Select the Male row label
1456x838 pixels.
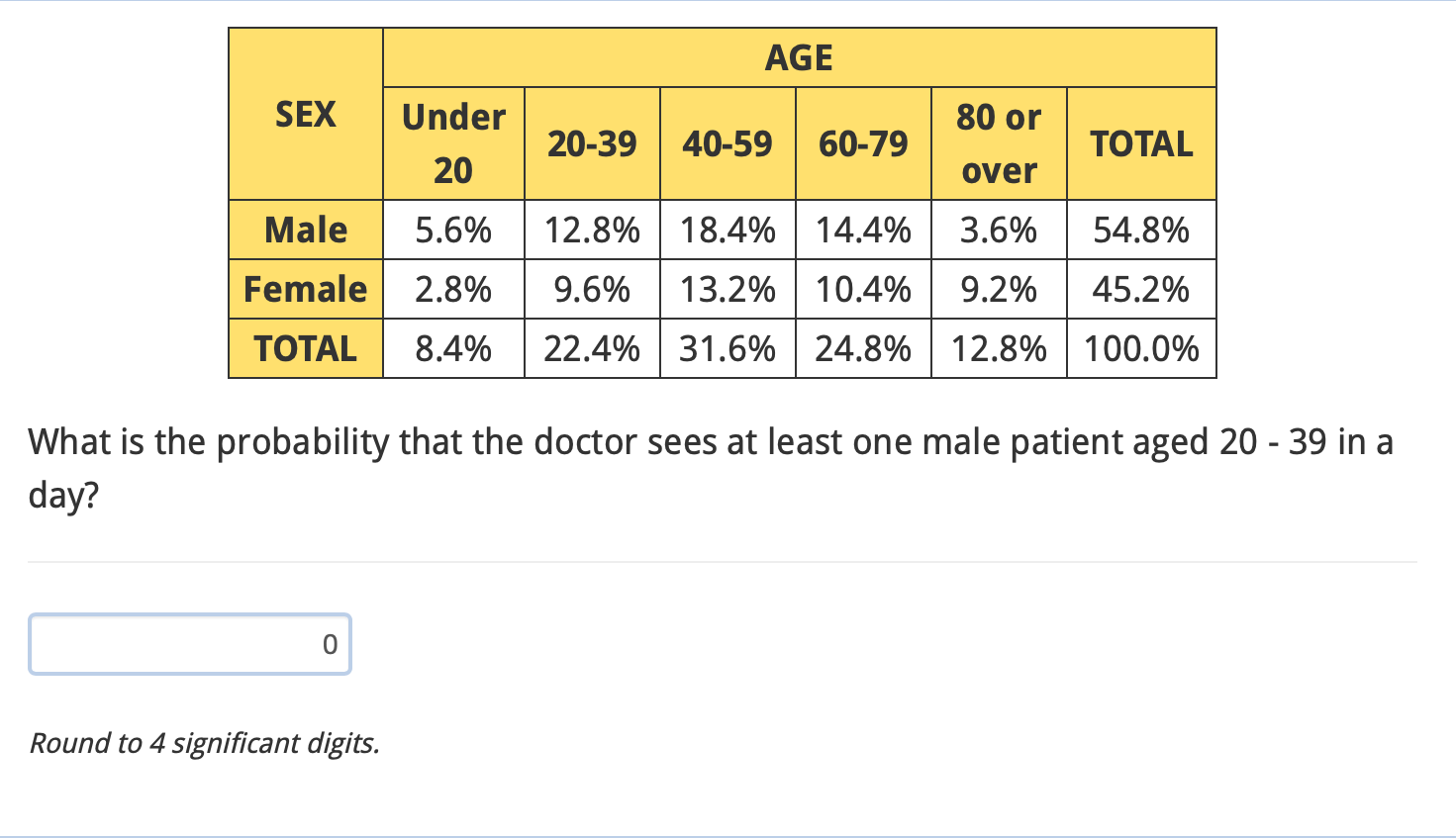click(x=306, y=230)
